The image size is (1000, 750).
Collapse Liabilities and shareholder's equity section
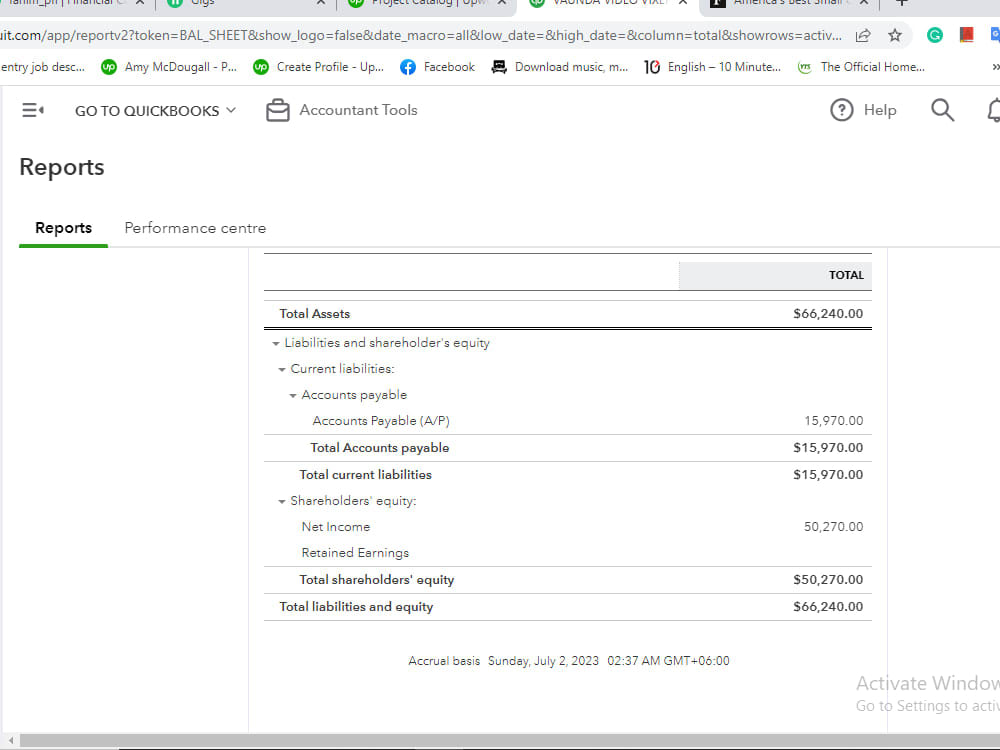coord(276,343)
